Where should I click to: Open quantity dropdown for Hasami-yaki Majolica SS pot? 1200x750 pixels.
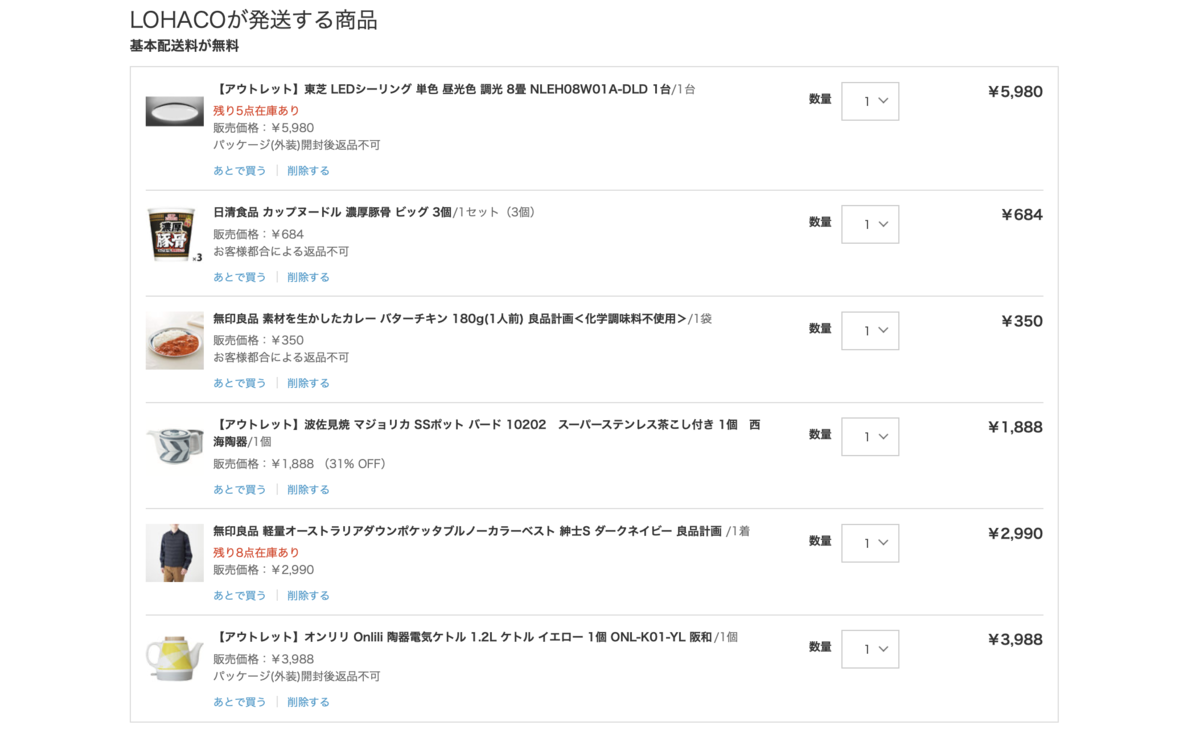click(870, 437)
